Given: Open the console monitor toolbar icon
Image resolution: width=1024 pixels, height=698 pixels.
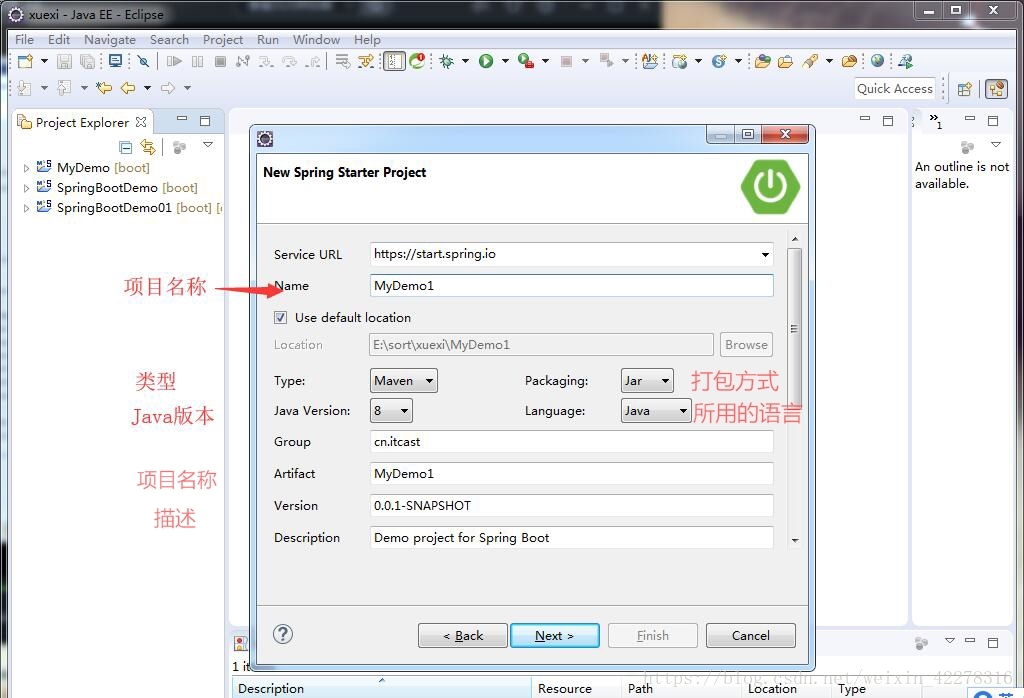Looking at the screenshot, I should [x=116, y=61].
